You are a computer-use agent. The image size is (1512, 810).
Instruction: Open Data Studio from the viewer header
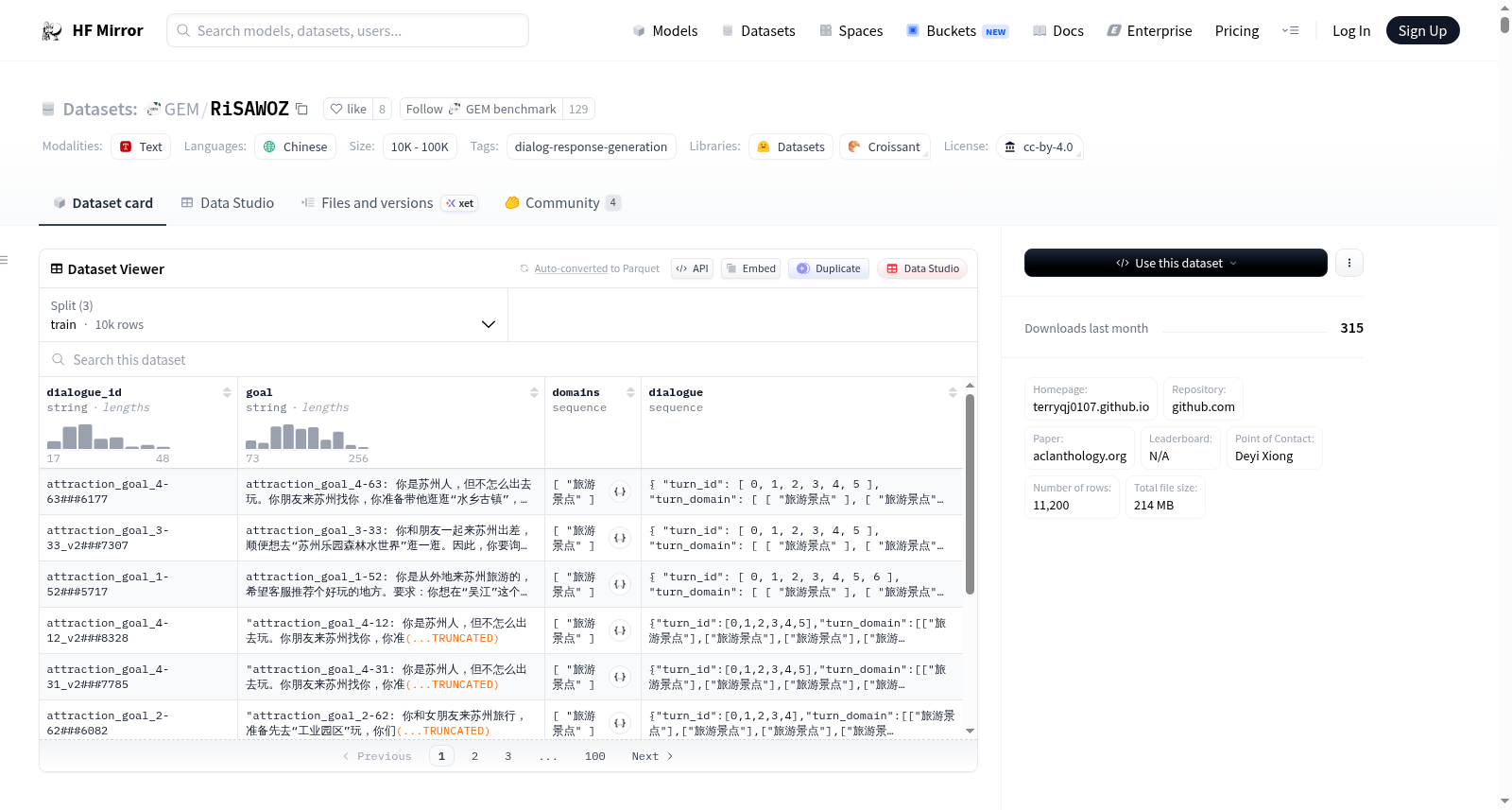pos(922,268)
